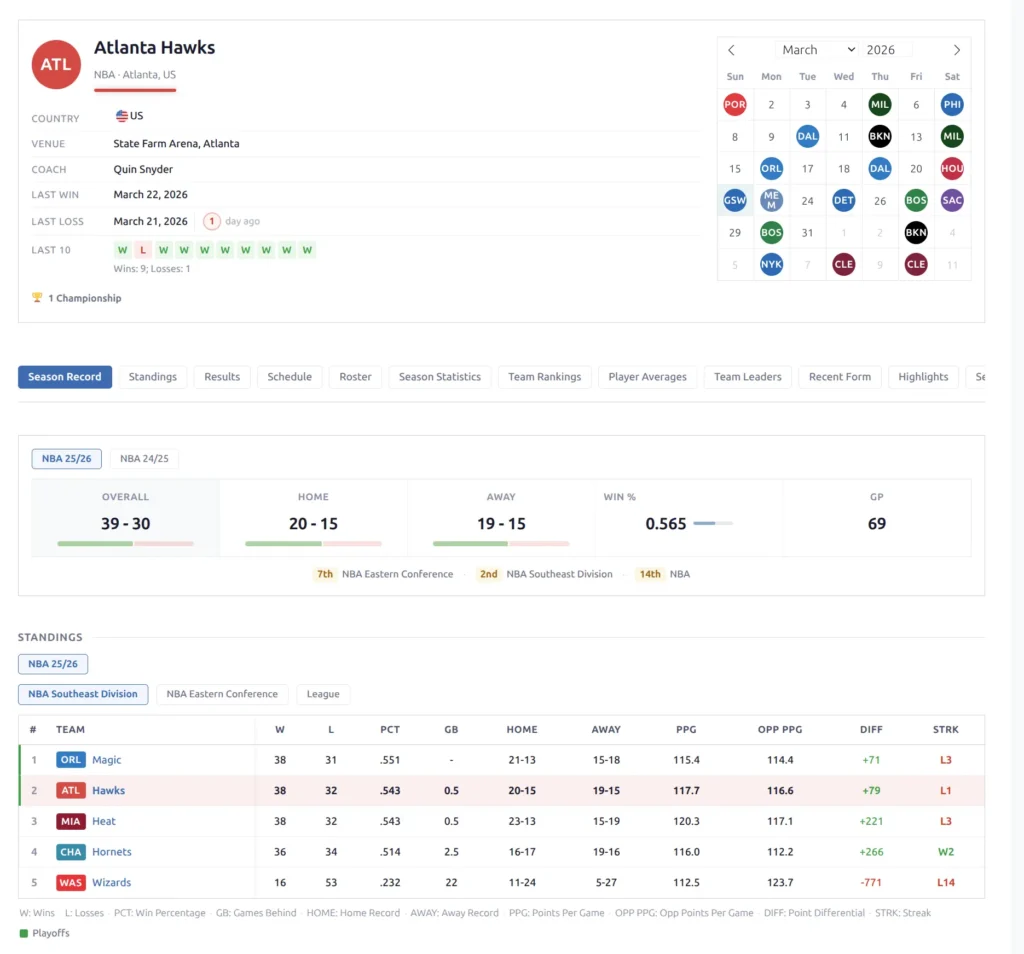This screenshot has height=954, width=1024.
Task: Open the PHI game on March 7
Action: (952, 104)
